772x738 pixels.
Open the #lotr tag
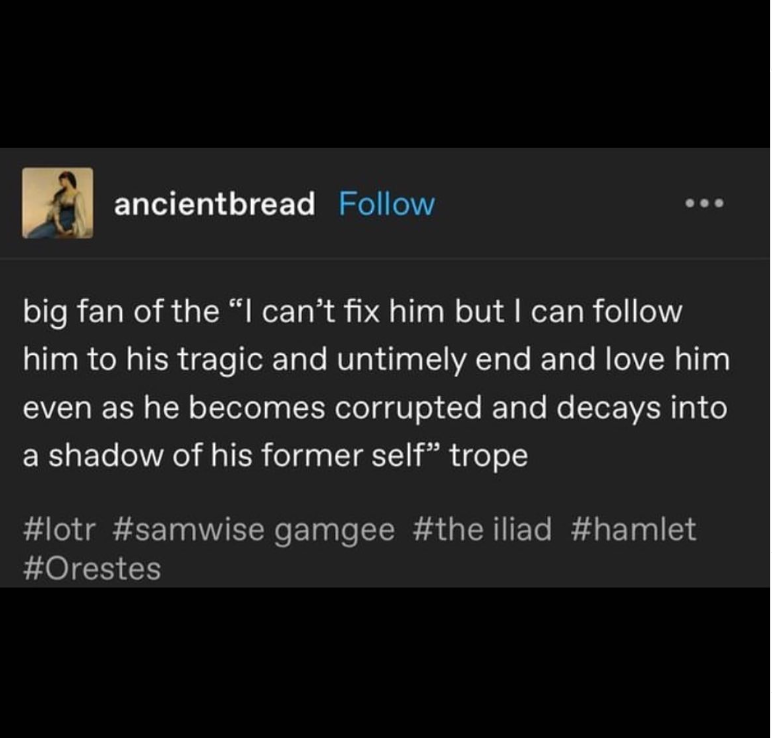pyautogui.click(x=62, y=529)
